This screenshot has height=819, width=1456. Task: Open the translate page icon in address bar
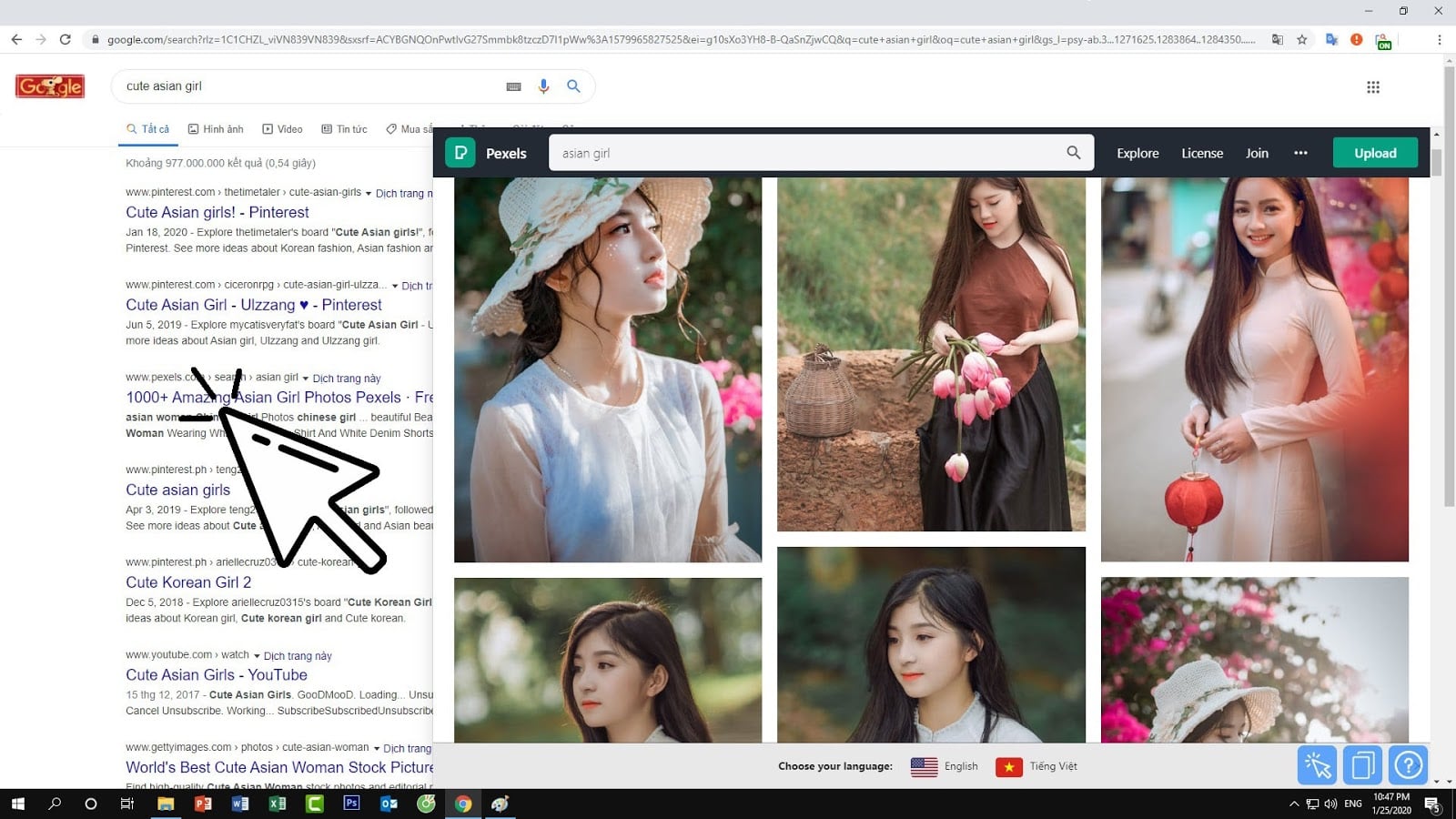point(1278,39)
